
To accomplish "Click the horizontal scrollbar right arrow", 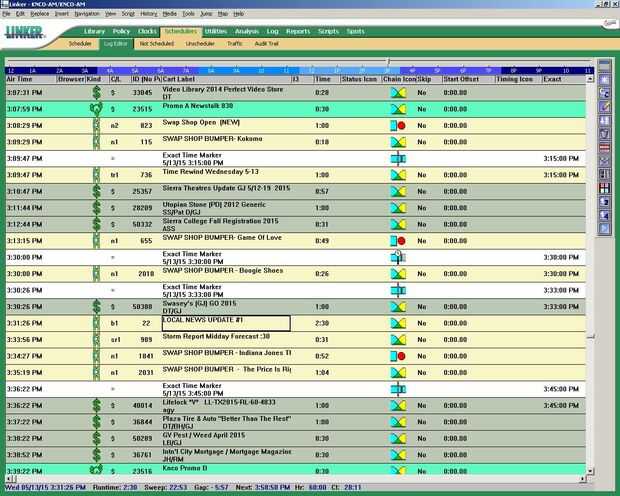I will 582,479.
